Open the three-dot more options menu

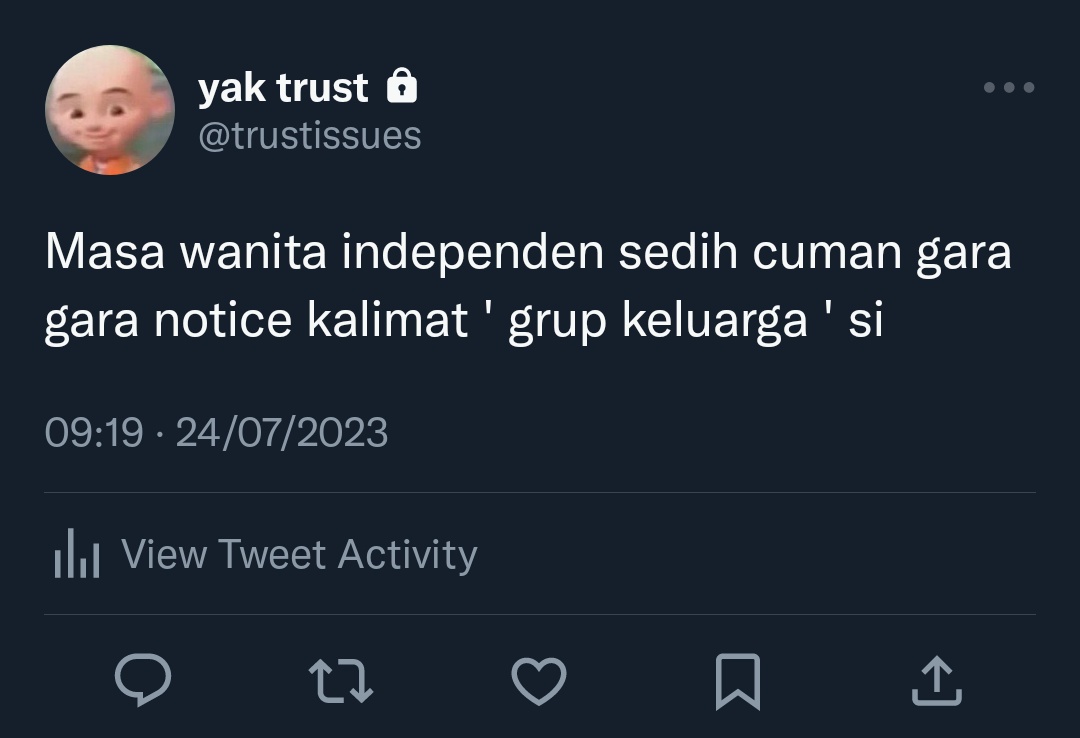[1009, 87]
